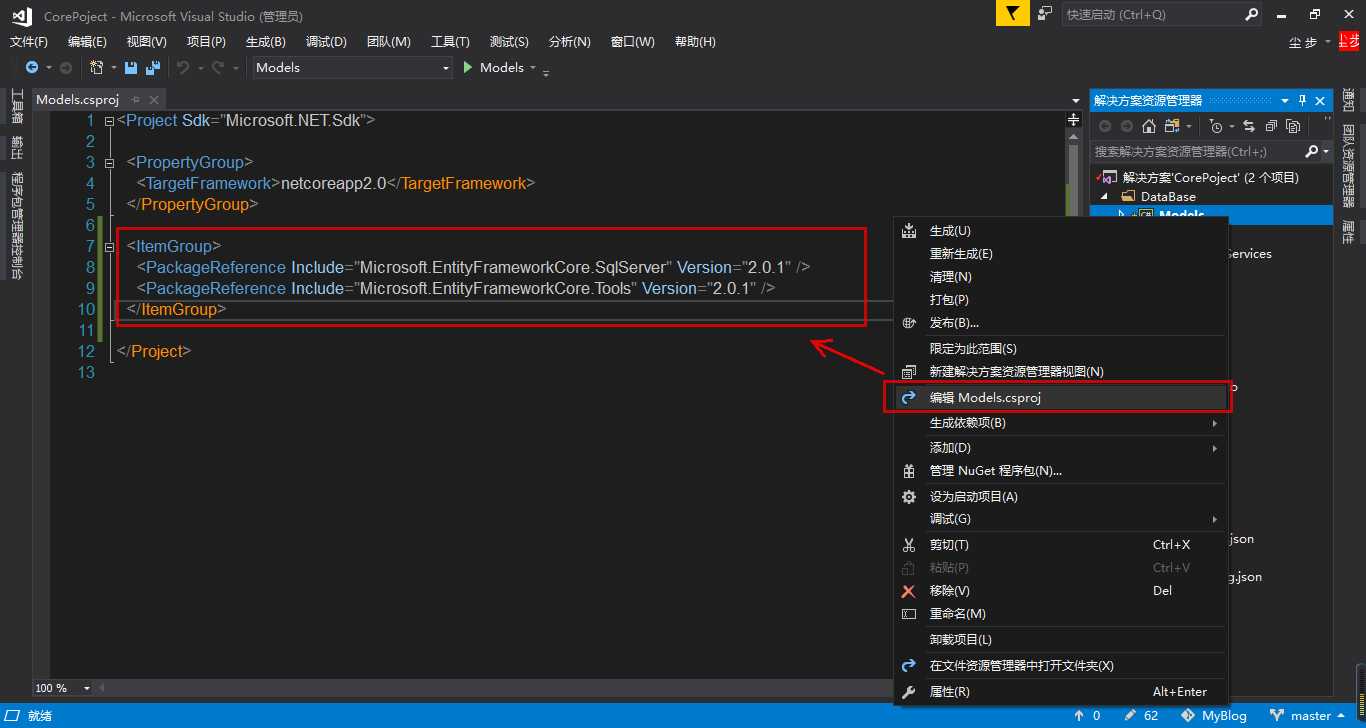
Task: Click the yellow notifications flag icon
Action: point(1011,14)
